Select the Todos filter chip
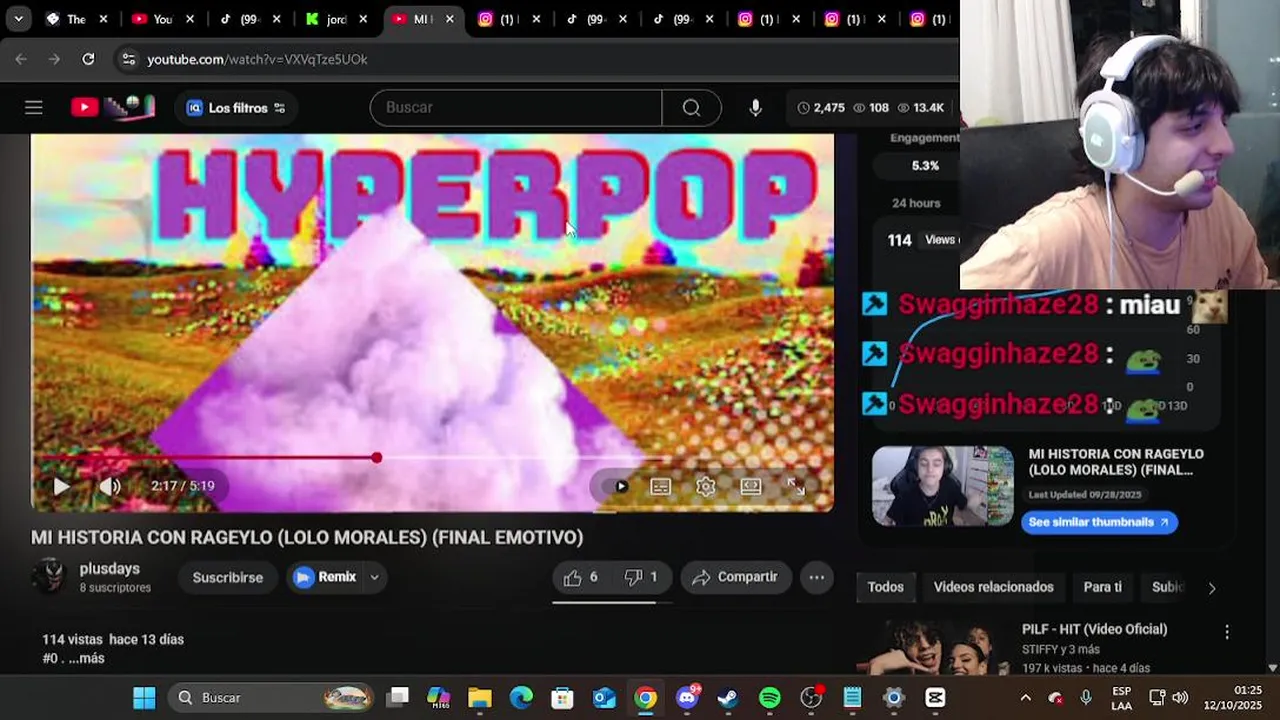1280x720 pixels. coord(885,587)
